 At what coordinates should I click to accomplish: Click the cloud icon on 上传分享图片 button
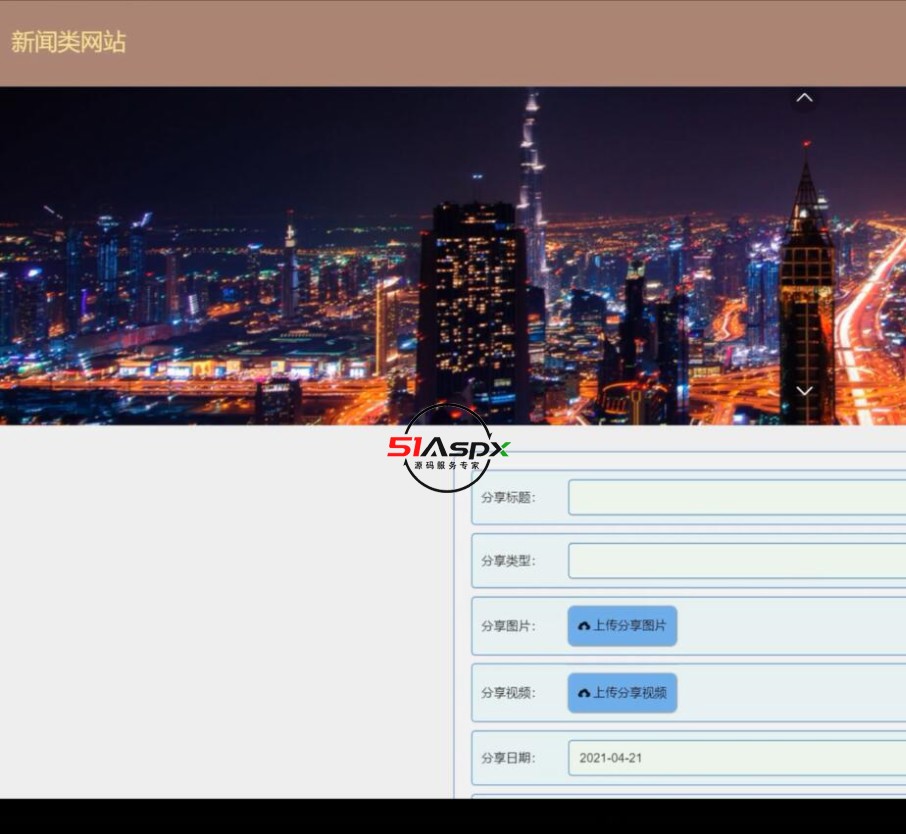[x=584, y=626]
